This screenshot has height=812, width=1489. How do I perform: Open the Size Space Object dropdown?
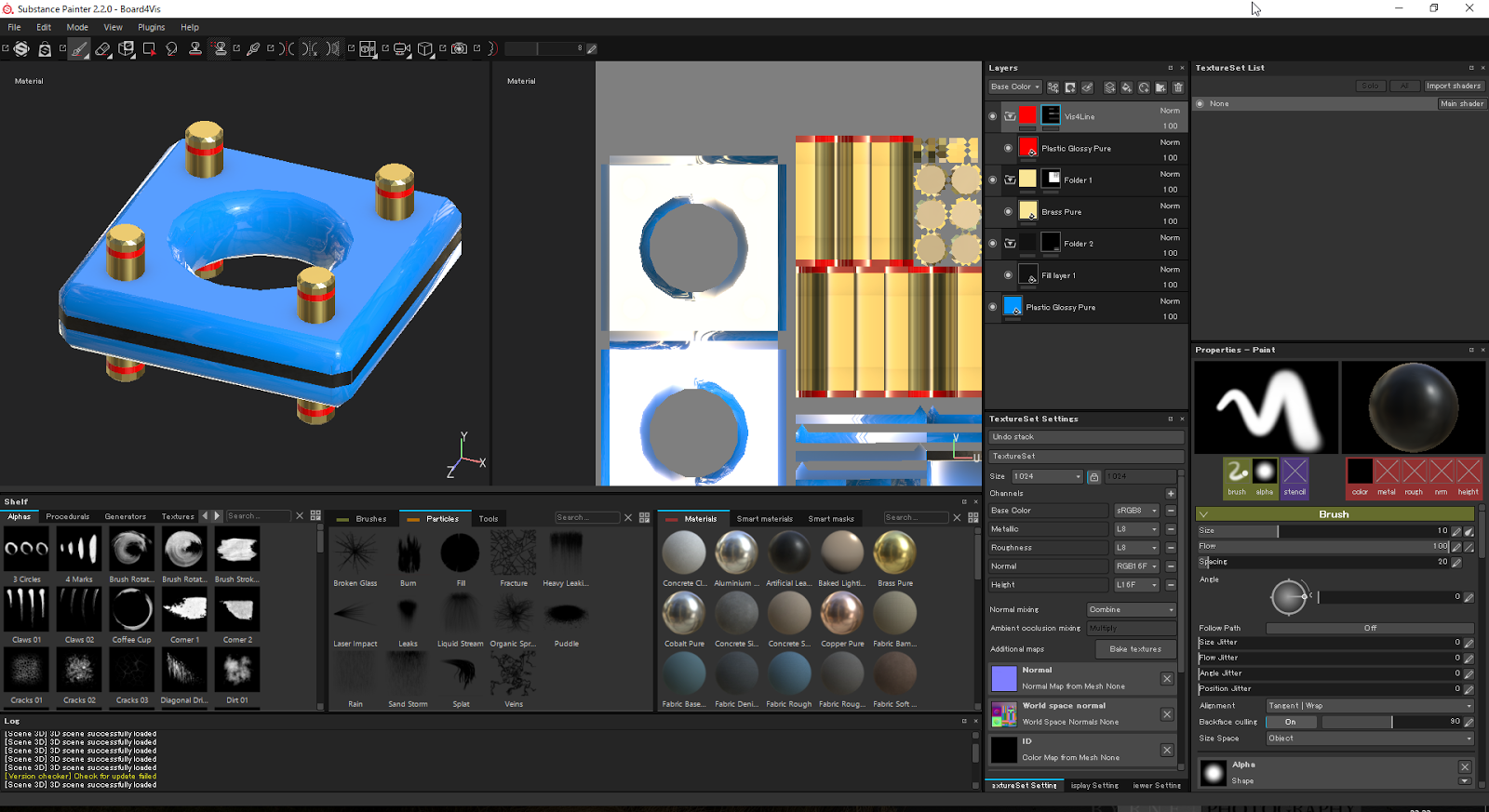[1370, 739]
